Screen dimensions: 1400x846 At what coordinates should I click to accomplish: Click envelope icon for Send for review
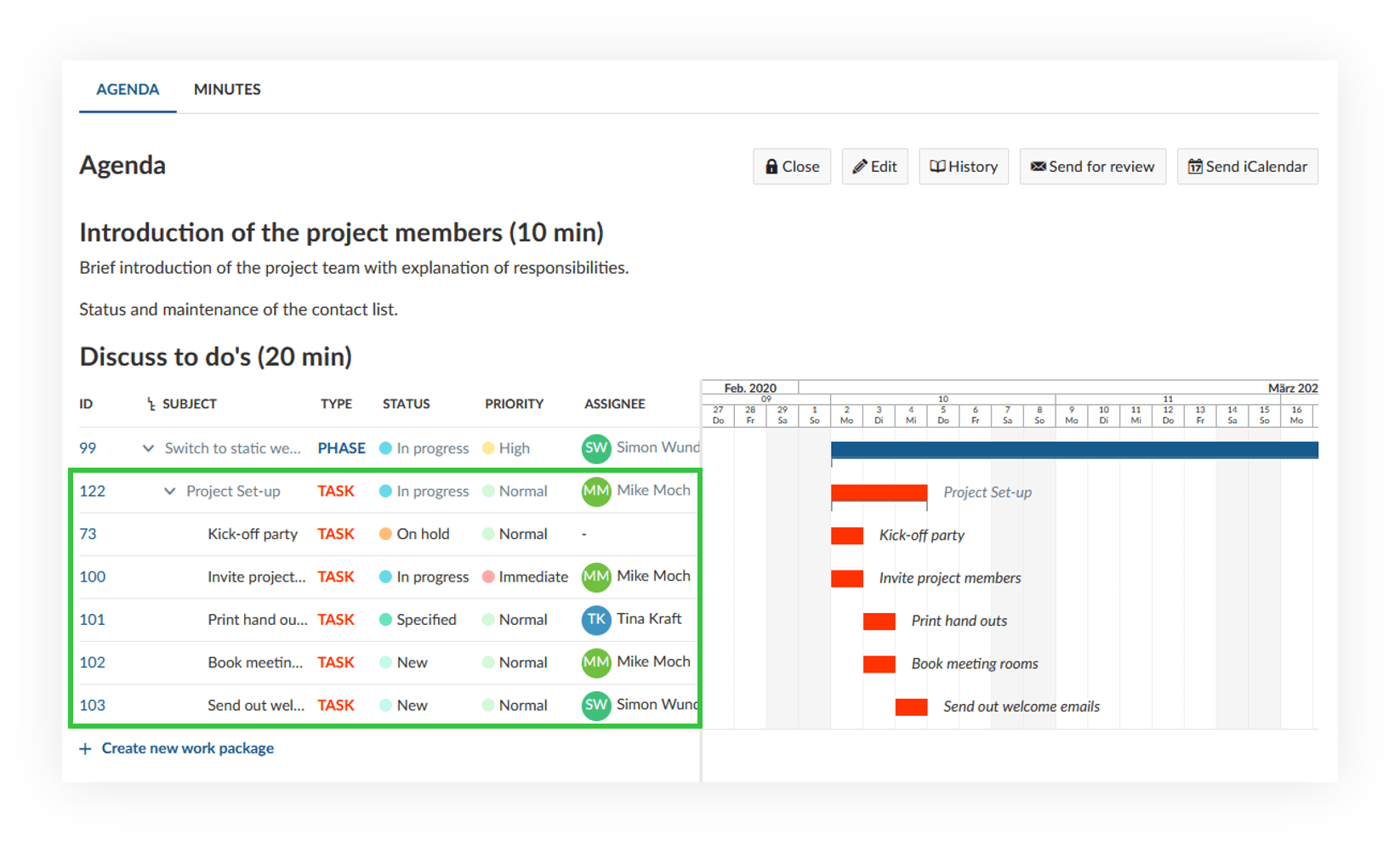1038,167
